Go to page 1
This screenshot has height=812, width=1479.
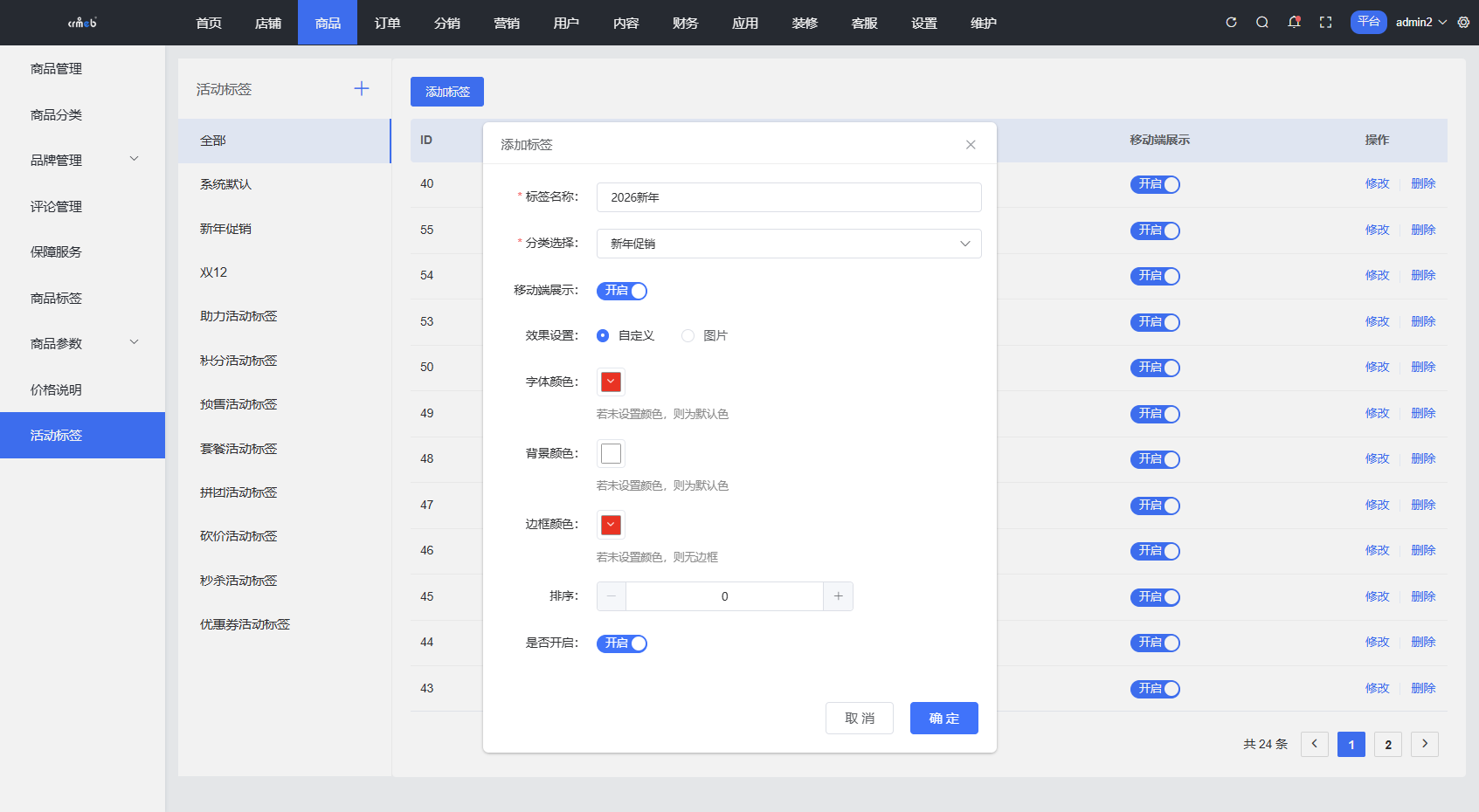click(1351, 744)
